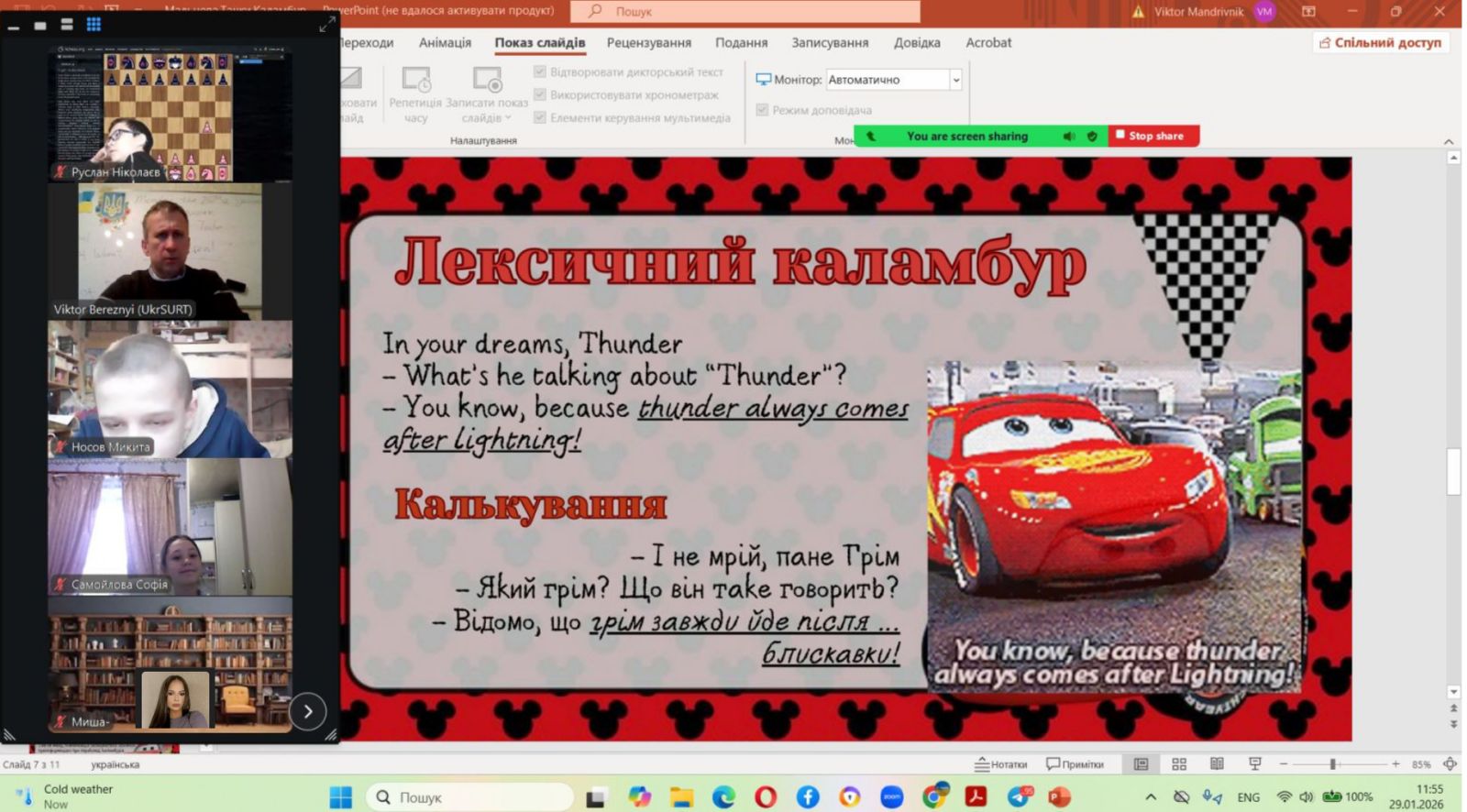Open the Монітор dropdown list

click(x=955, y=80)
